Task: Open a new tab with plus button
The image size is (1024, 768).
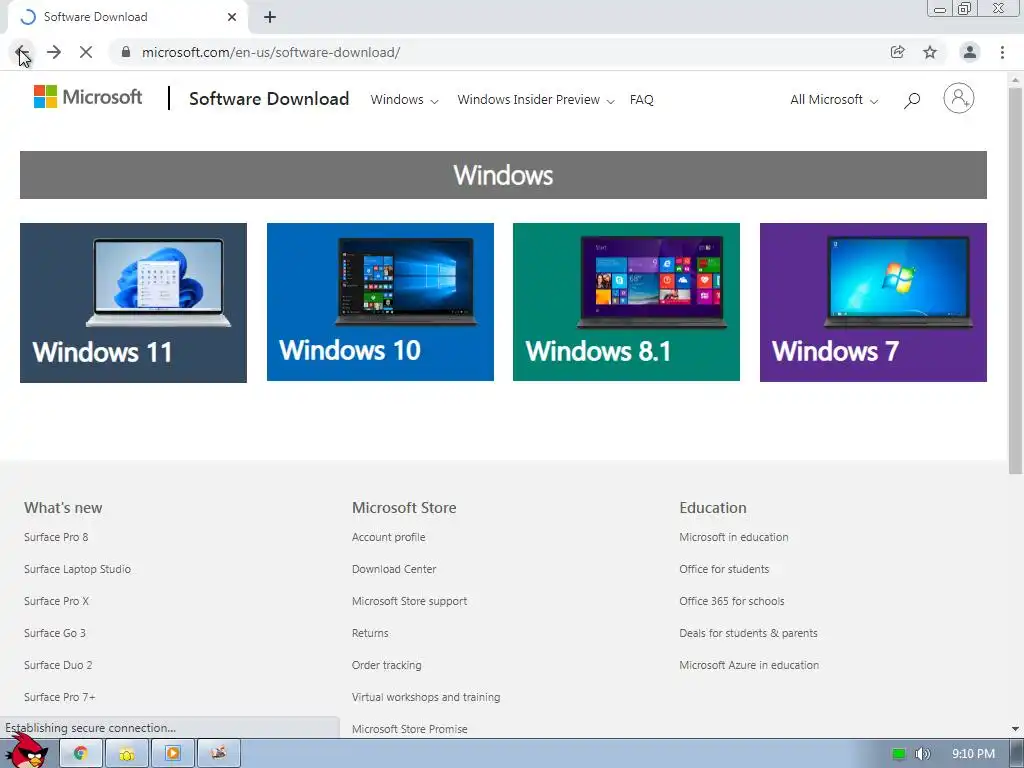Action: point(270,17)
